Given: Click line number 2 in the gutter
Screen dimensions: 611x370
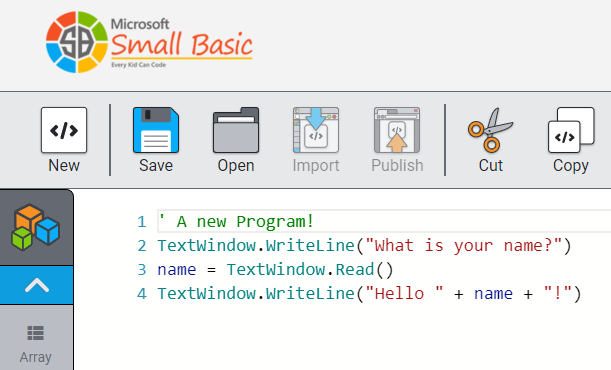Looking at the screenshot, I should pyautogui.click(x=142, y=246).
